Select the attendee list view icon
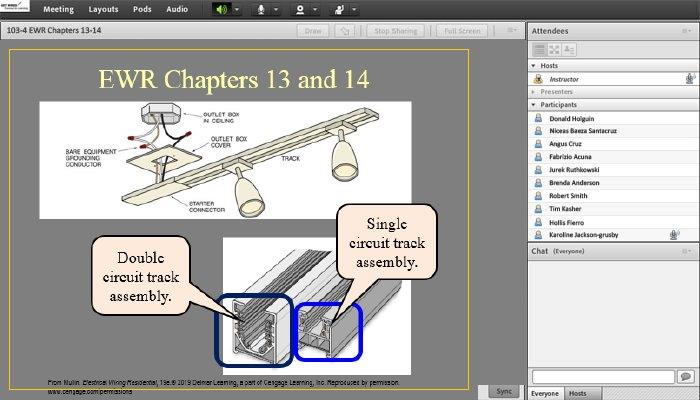 539,50
